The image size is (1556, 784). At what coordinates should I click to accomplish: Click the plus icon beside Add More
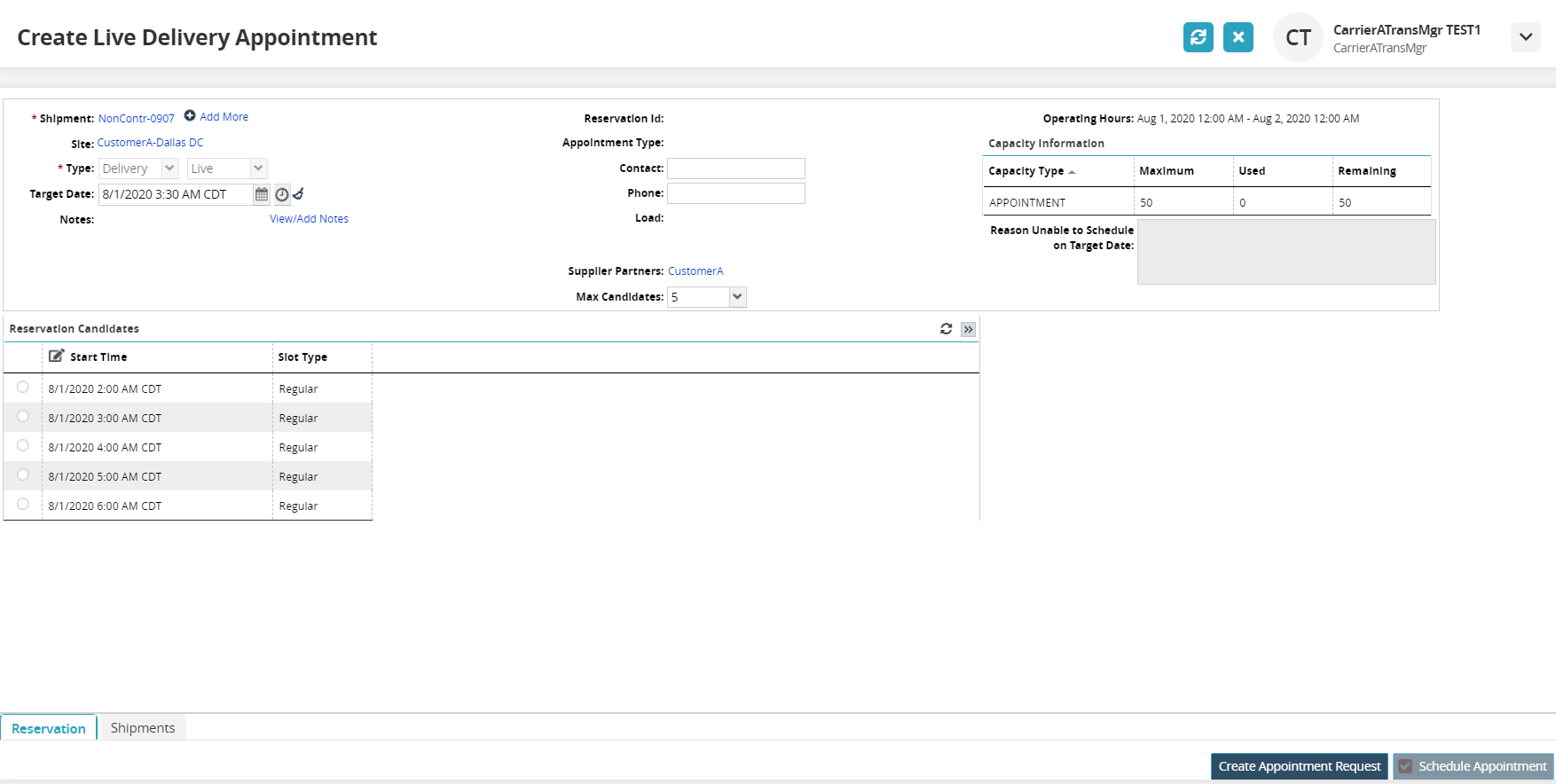pos(190,116)
